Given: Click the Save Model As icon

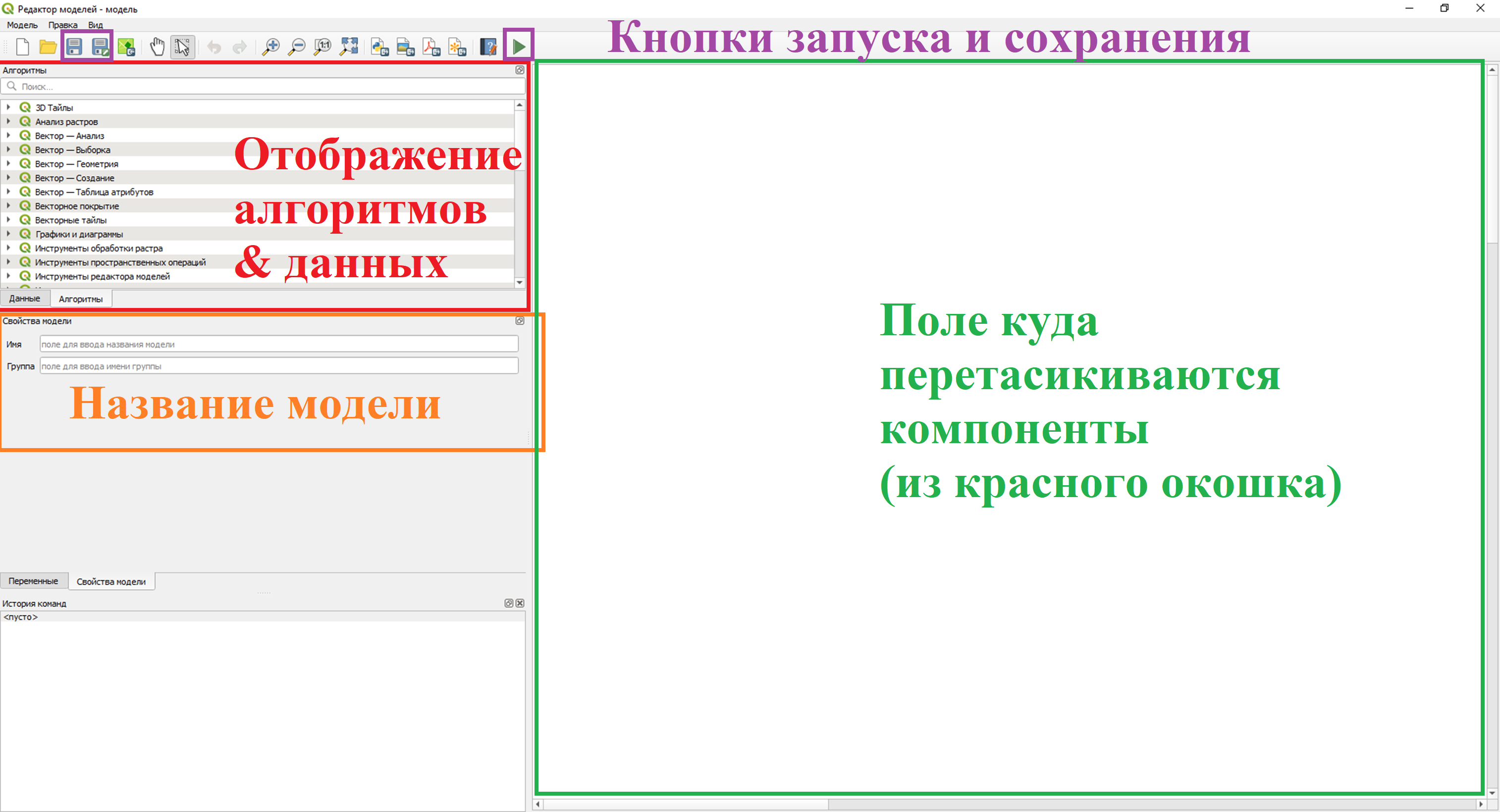Looking at the screenshot, I should pyautogui.click(x=100, y=47).
